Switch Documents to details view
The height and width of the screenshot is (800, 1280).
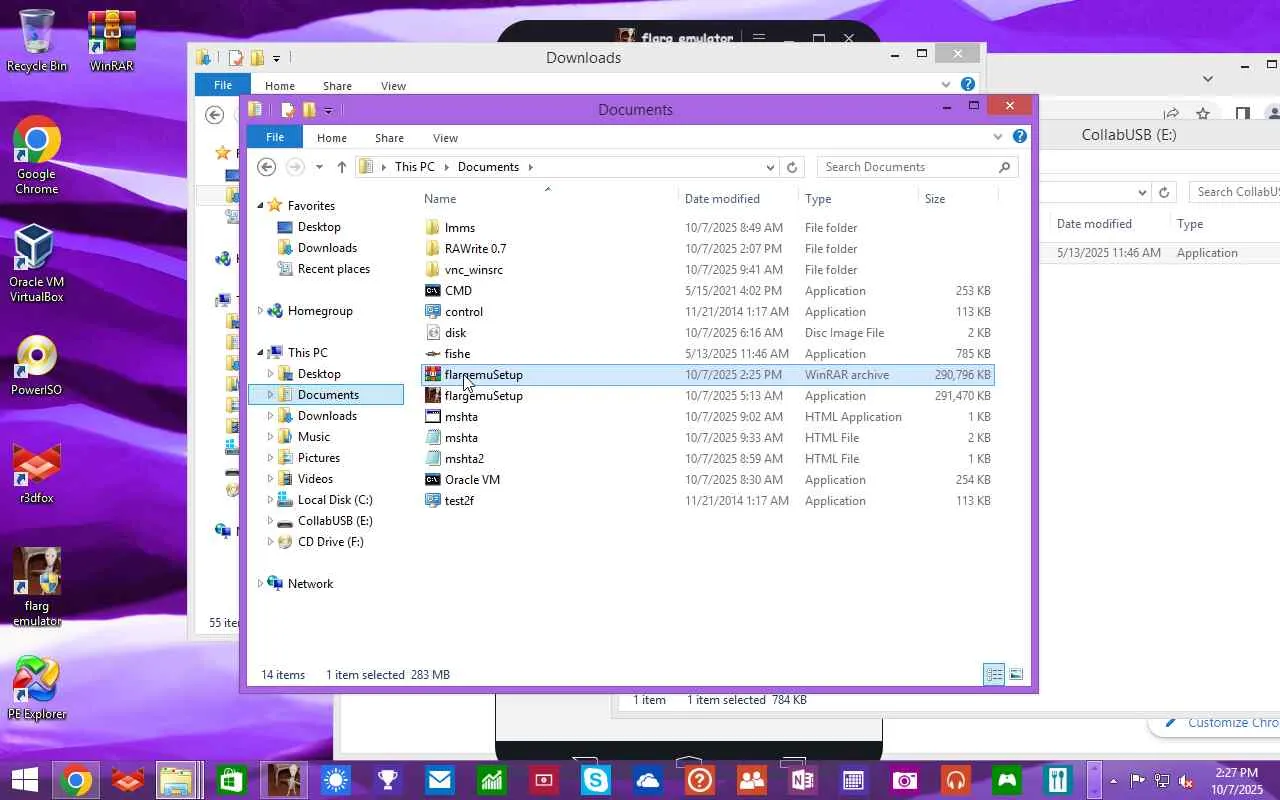pyautogui.click(x=994, y=675)
